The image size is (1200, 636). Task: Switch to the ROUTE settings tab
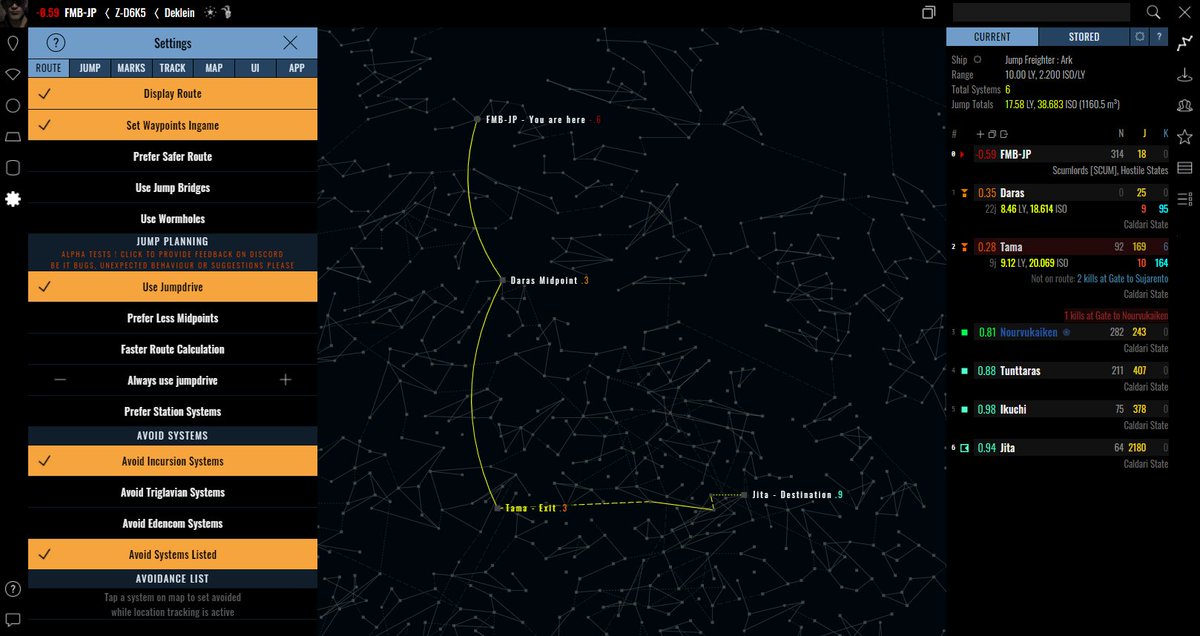click(48, 68)
